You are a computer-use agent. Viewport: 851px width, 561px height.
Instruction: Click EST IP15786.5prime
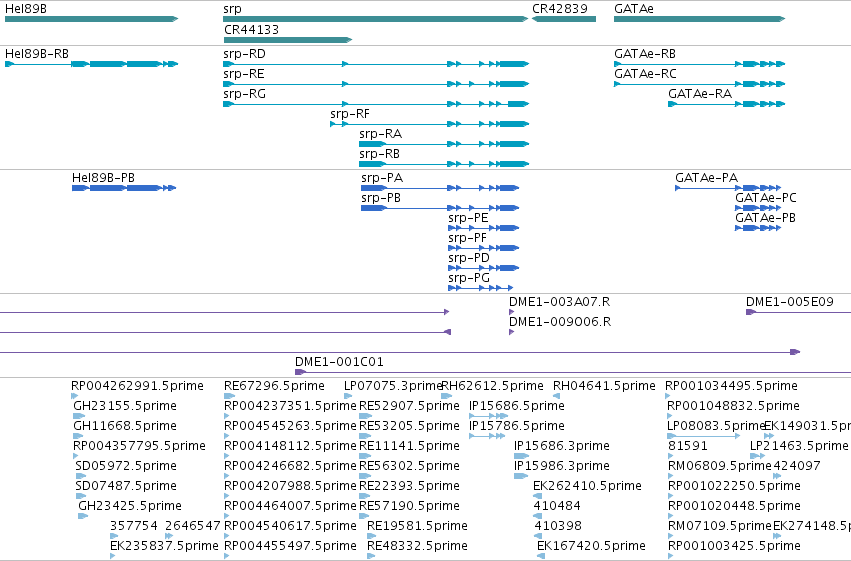pos(487,436)
